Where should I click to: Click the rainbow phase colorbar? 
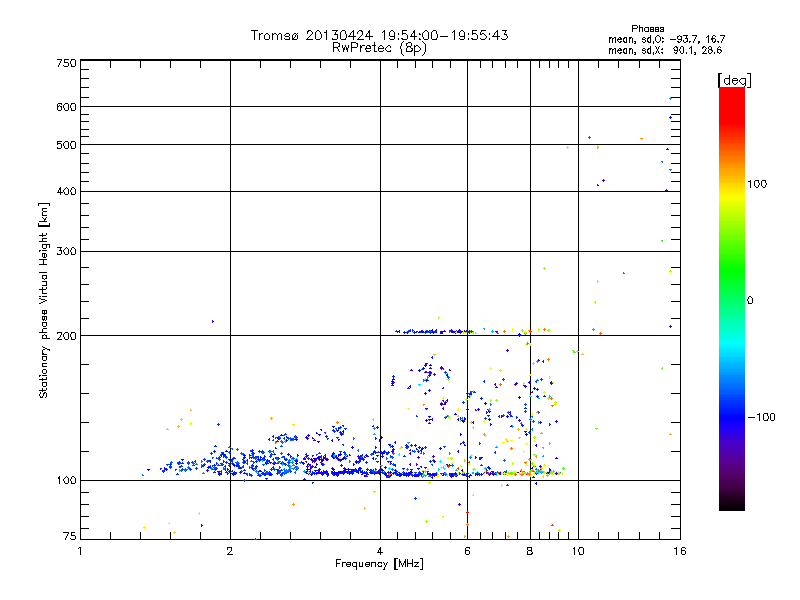click(x=732, y=299)
